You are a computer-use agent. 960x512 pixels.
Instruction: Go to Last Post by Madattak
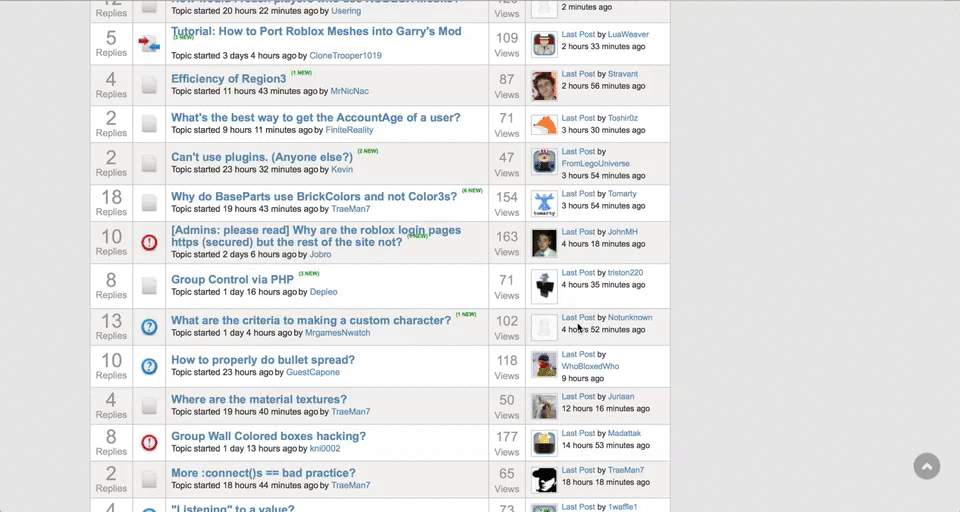578,433
